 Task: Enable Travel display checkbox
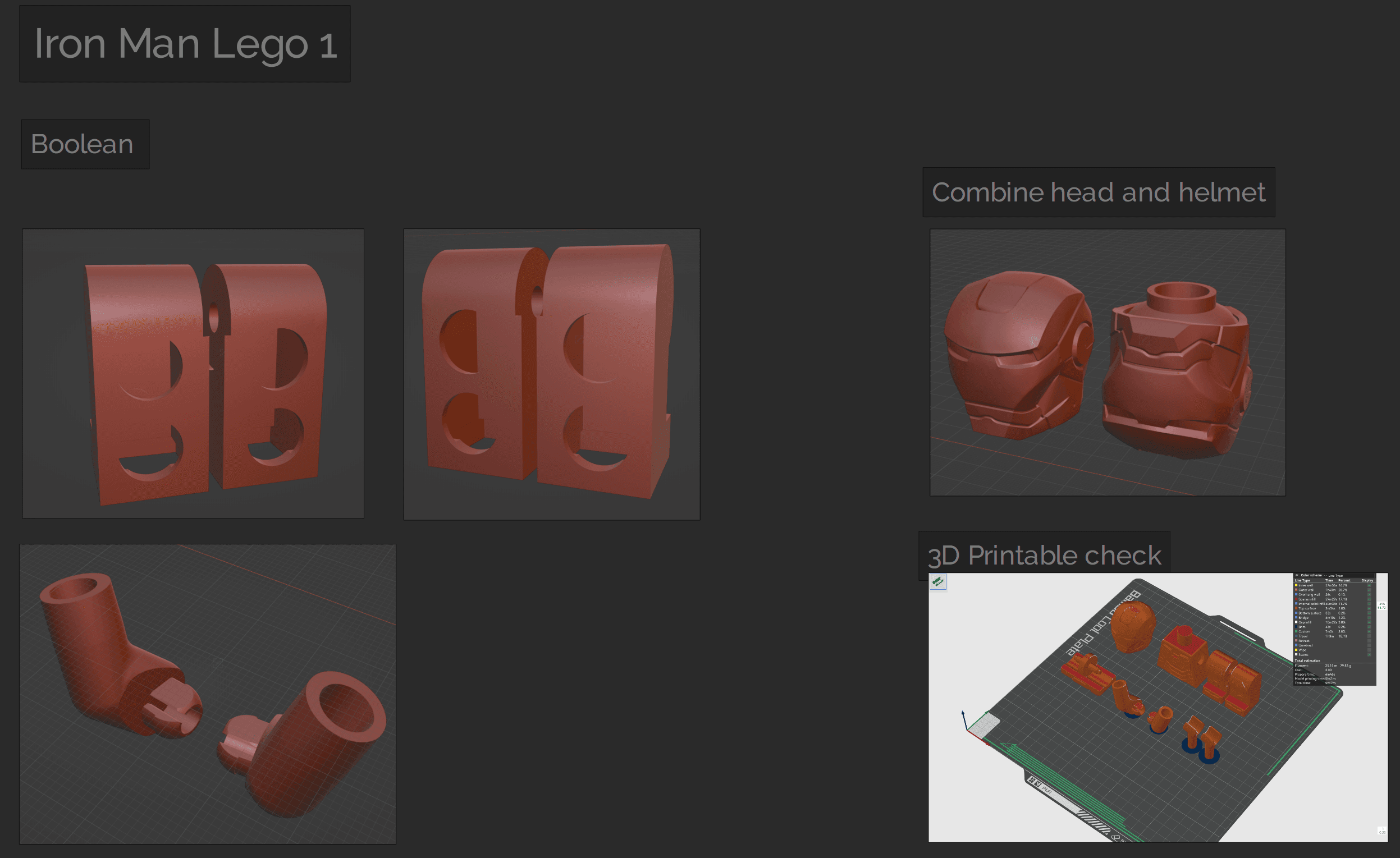[1369, 636]
